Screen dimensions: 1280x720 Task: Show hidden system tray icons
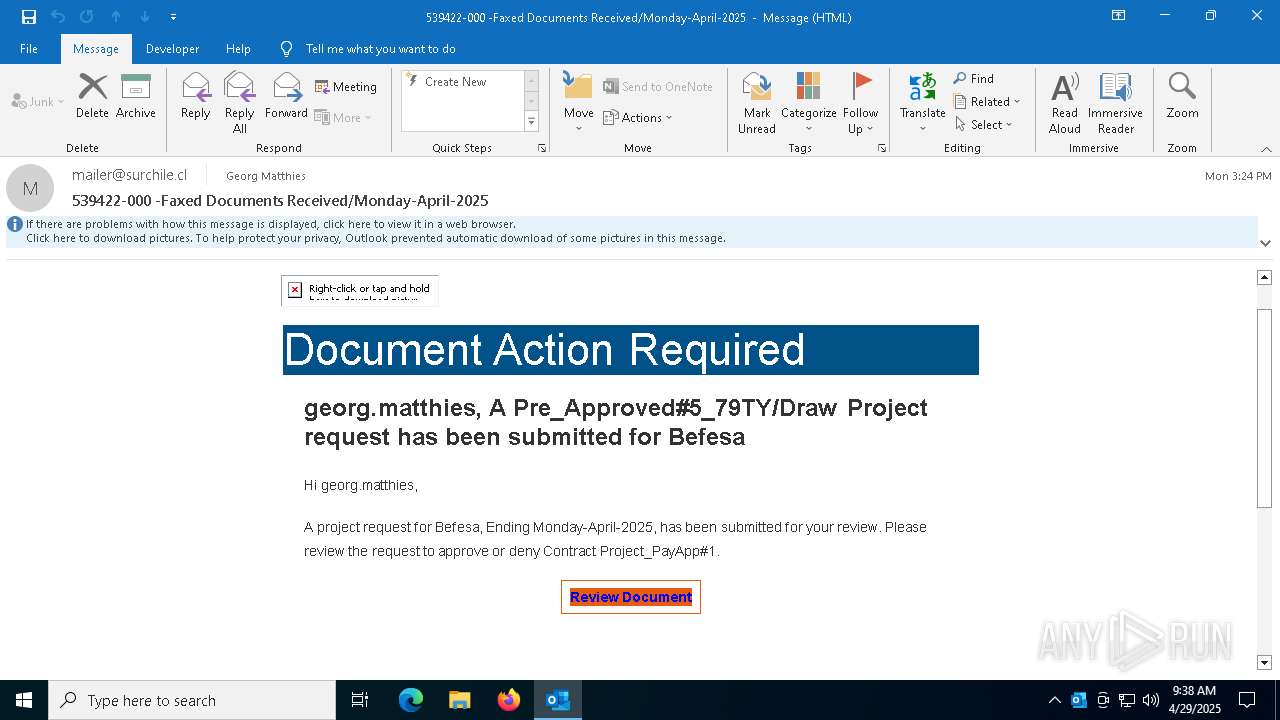click(x=1055, y=700)
